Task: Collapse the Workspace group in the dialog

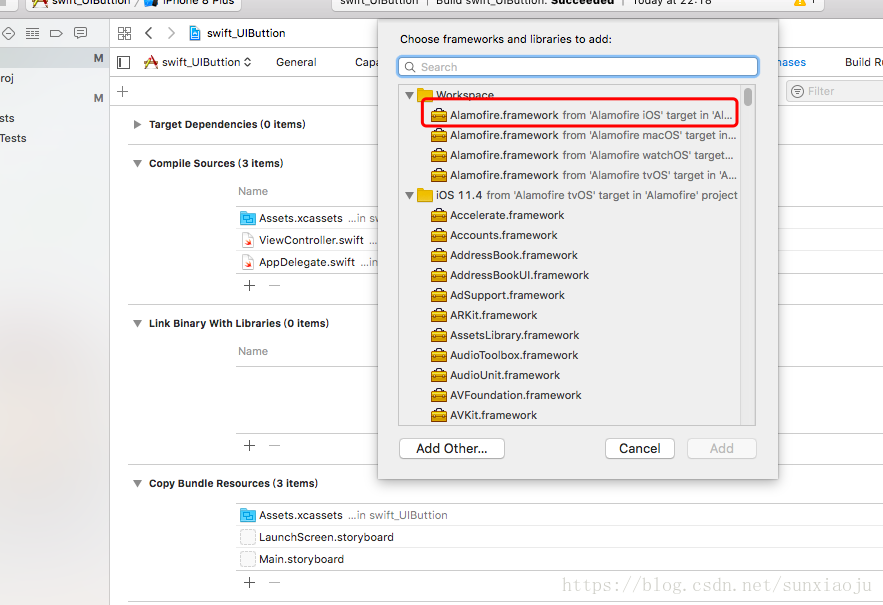Action: (x=409, y=95)
